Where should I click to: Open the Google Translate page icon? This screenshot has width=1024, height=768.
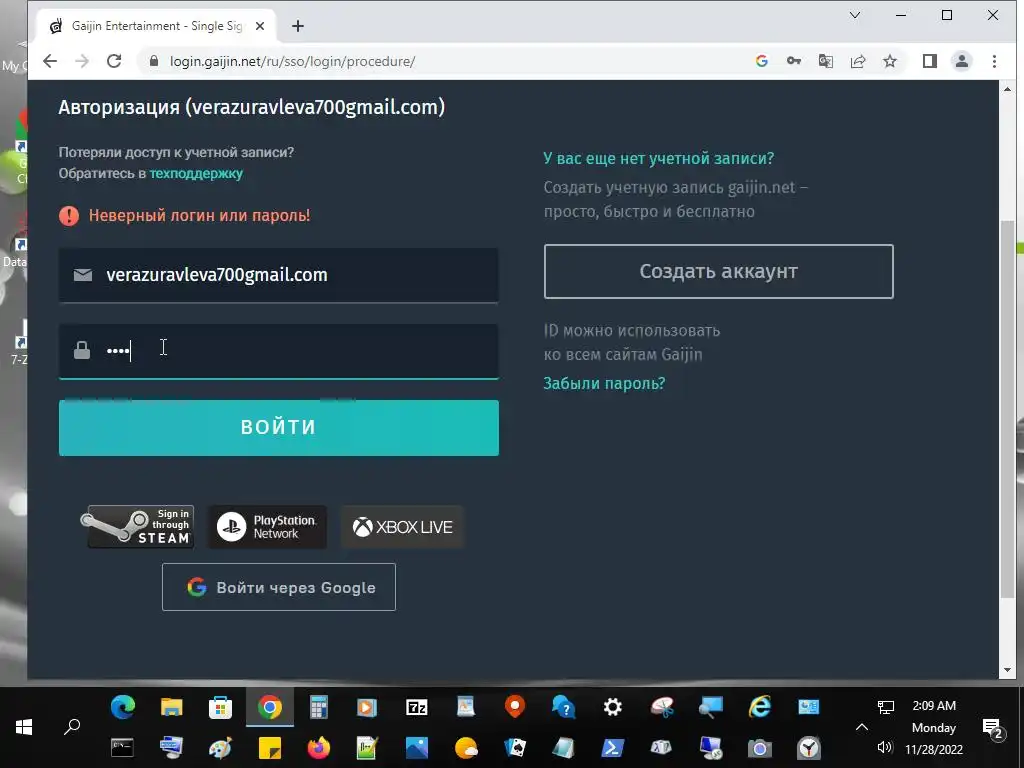coord(825,61)
